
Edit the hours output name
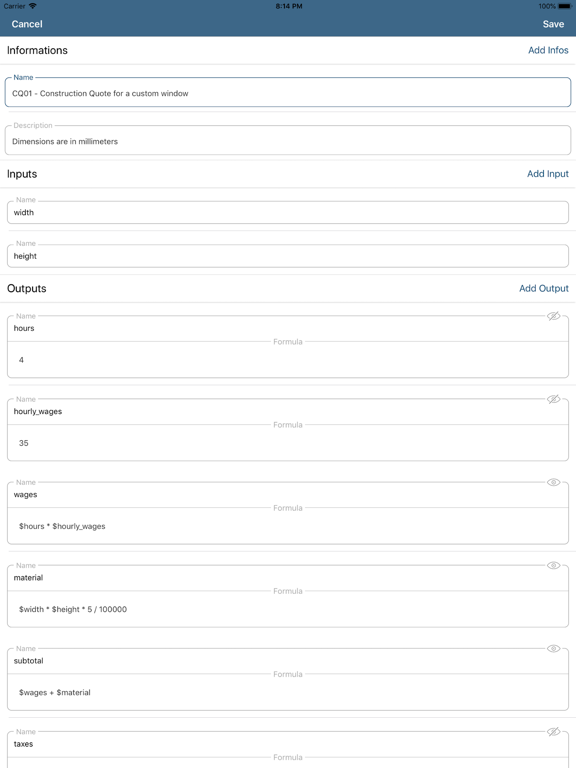[288, 328]
